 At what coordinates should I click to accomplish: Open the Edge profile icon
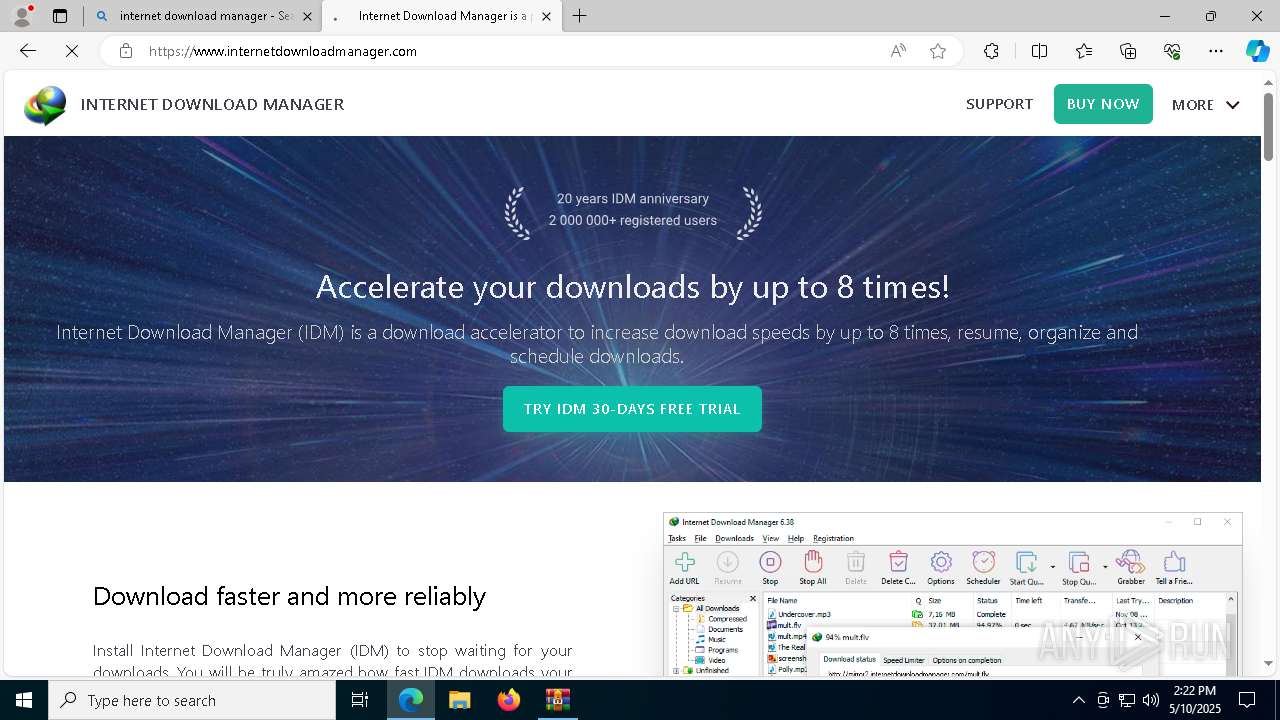(x=22, y=16)
